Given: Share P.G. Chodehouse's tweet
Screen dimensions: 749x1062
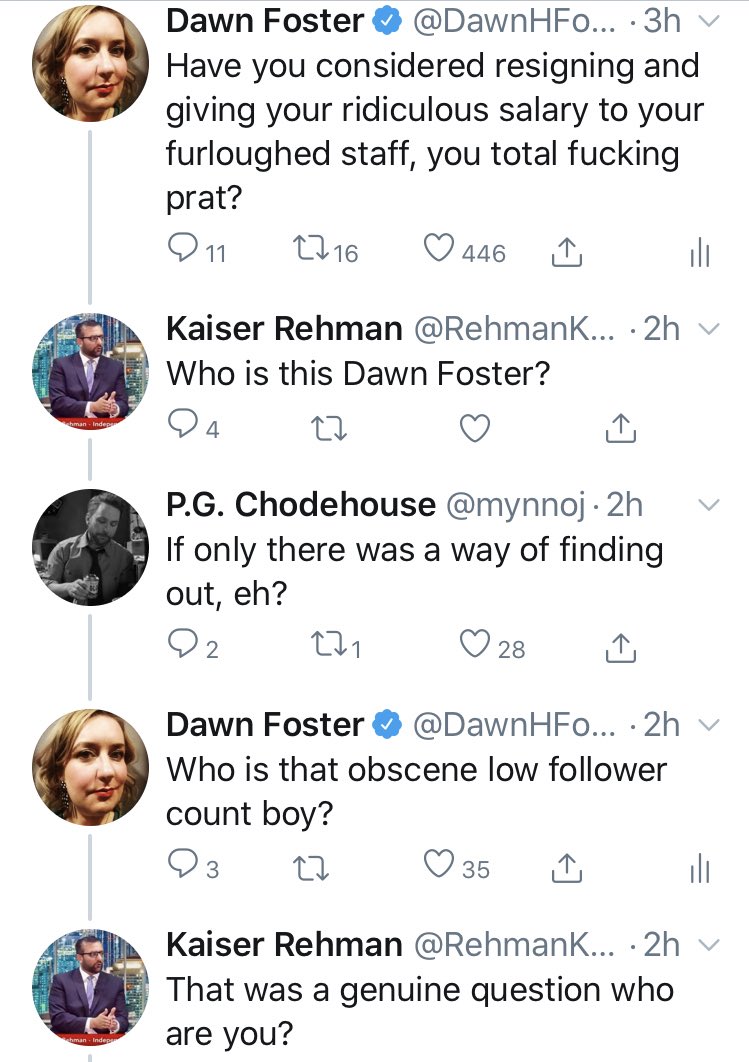Looking at the screenshot, I should (621, 648).
